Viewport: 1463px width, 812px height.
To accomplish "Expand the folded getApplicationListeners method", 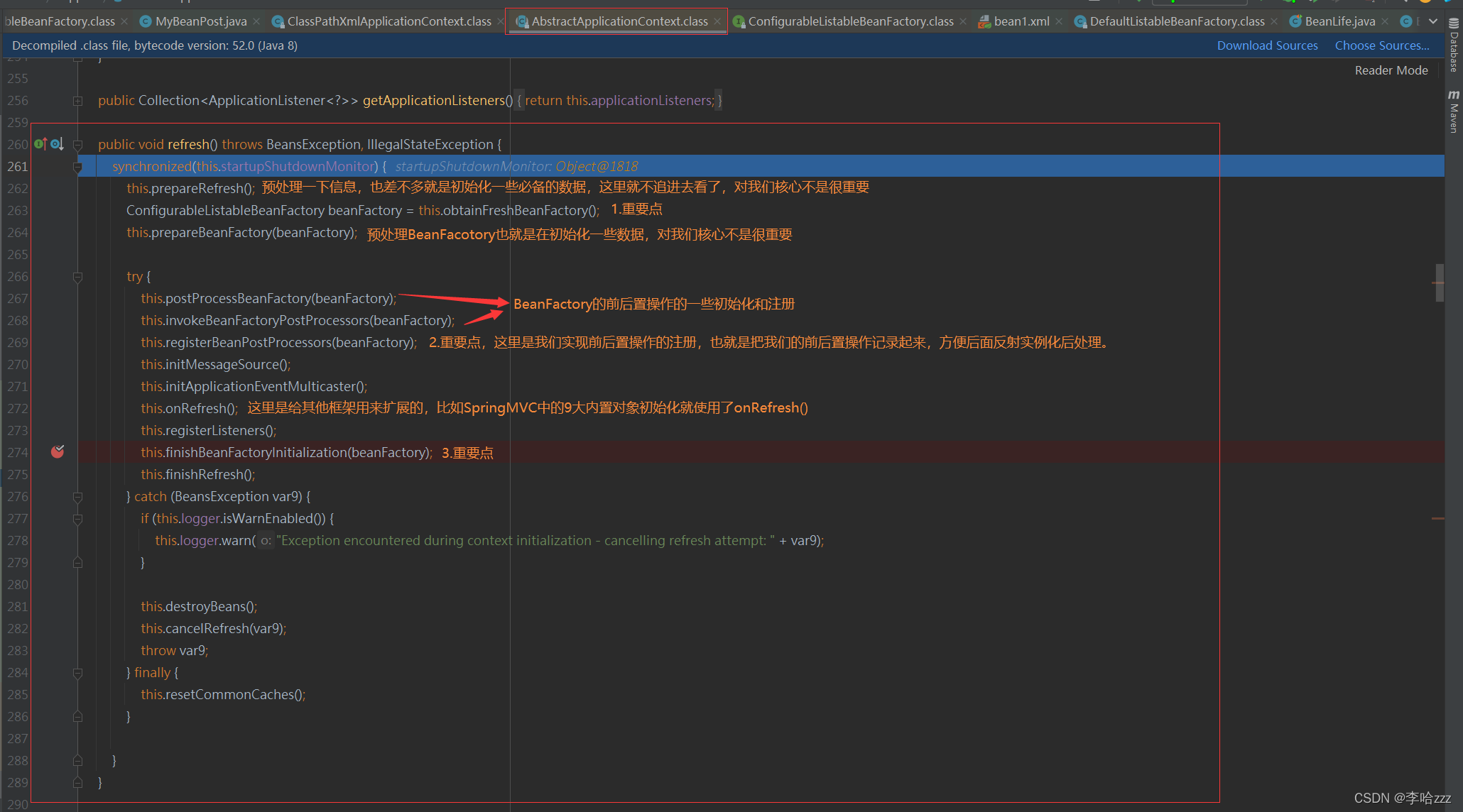I will coord(77,101).
